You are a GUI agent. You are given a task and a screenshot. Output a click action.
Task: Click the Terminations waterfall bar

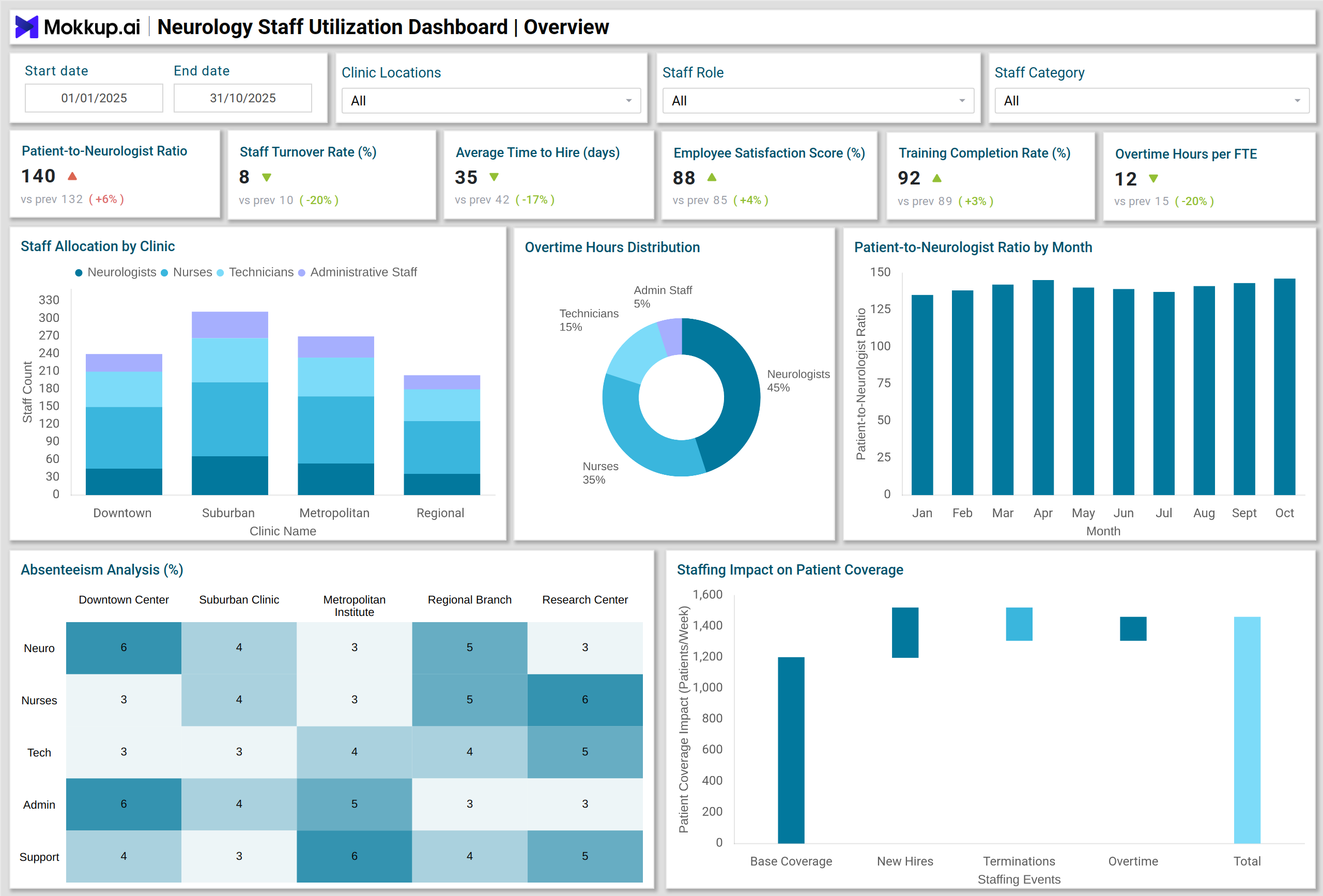pos(1019,624)
